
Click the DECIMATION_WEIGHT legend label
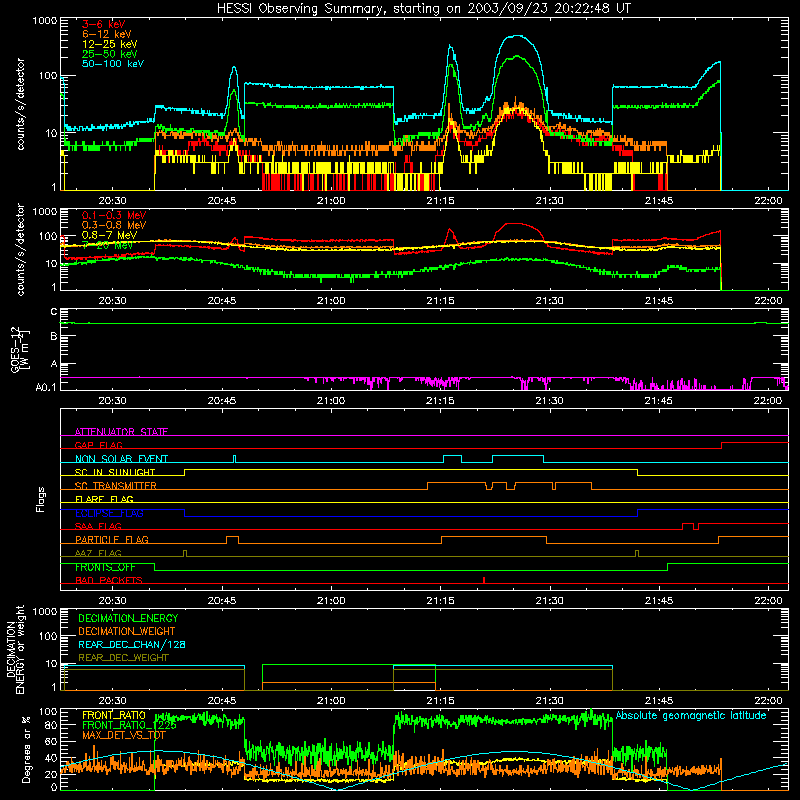pyautogui.click(x=127, y=631)
